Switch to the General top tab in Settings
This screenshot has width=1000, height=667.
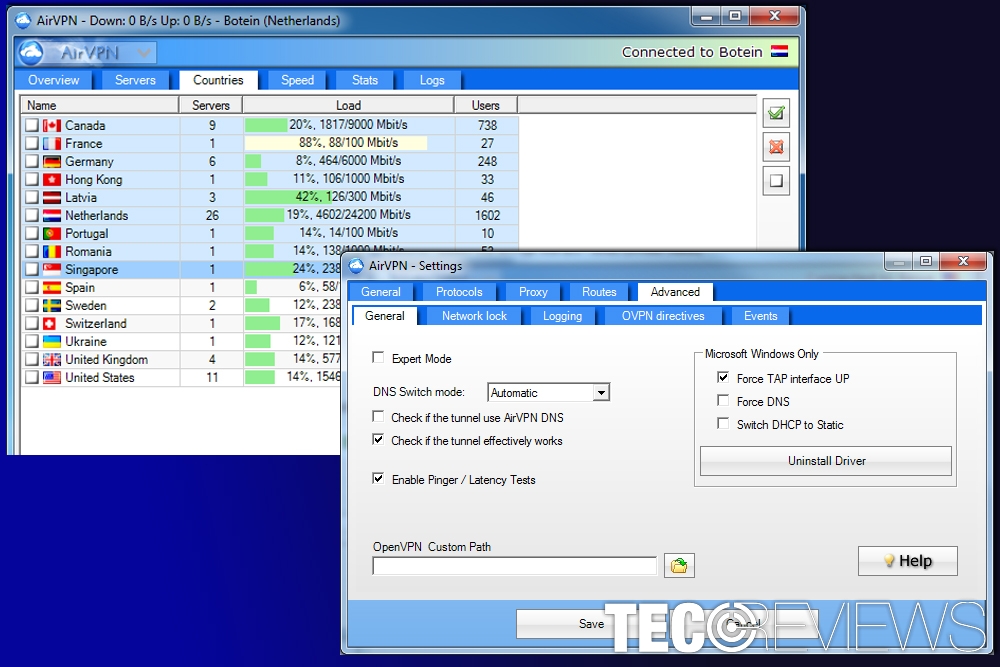(381, 292)
